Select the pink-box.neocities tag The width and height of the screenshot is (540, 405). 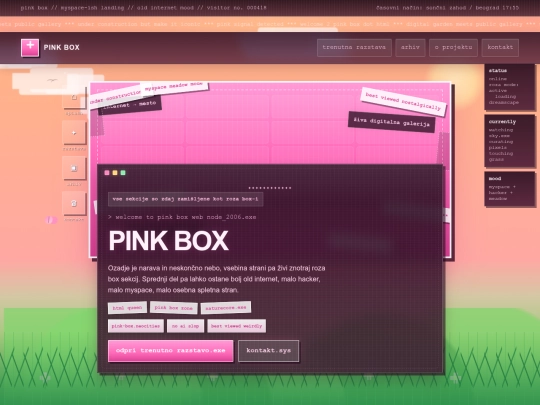click(136, 326)
